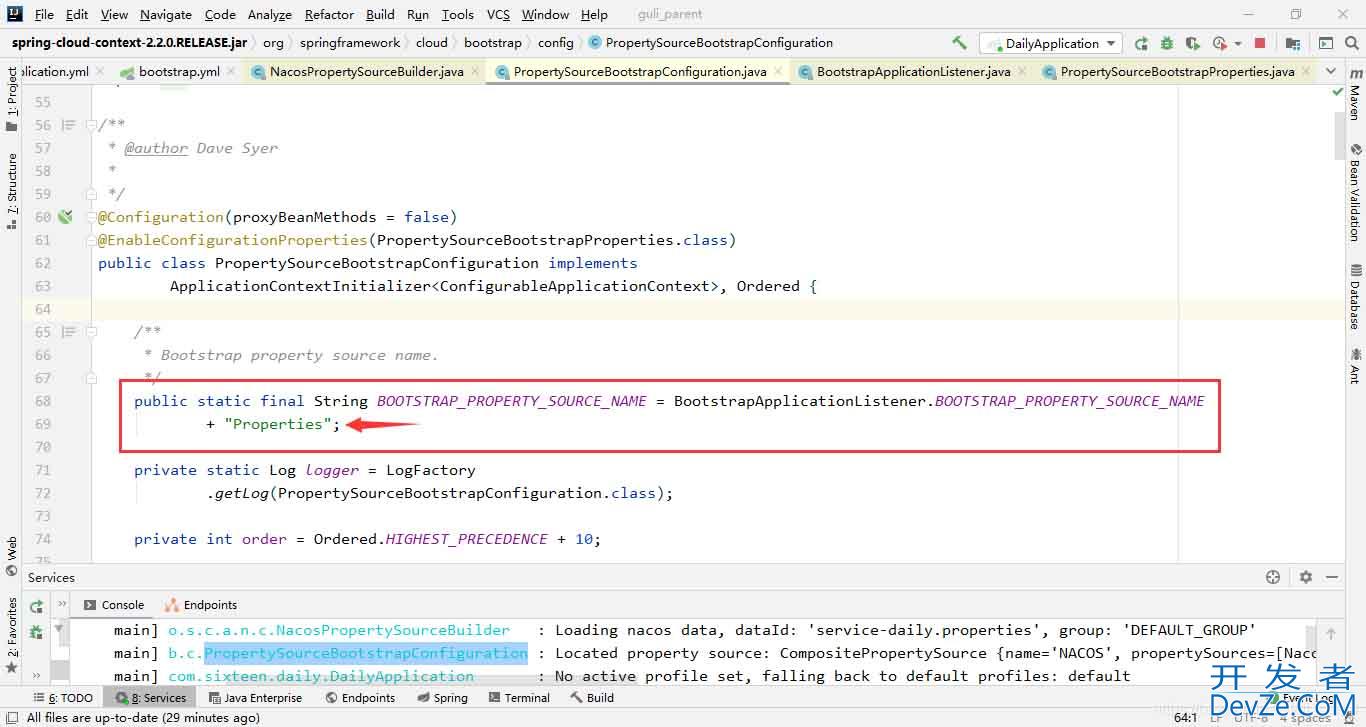The height and width of the screenshot is (727, 1366).
Task: Expand hidden Services toolbar chevron
Action: click(x=36, y=676)
